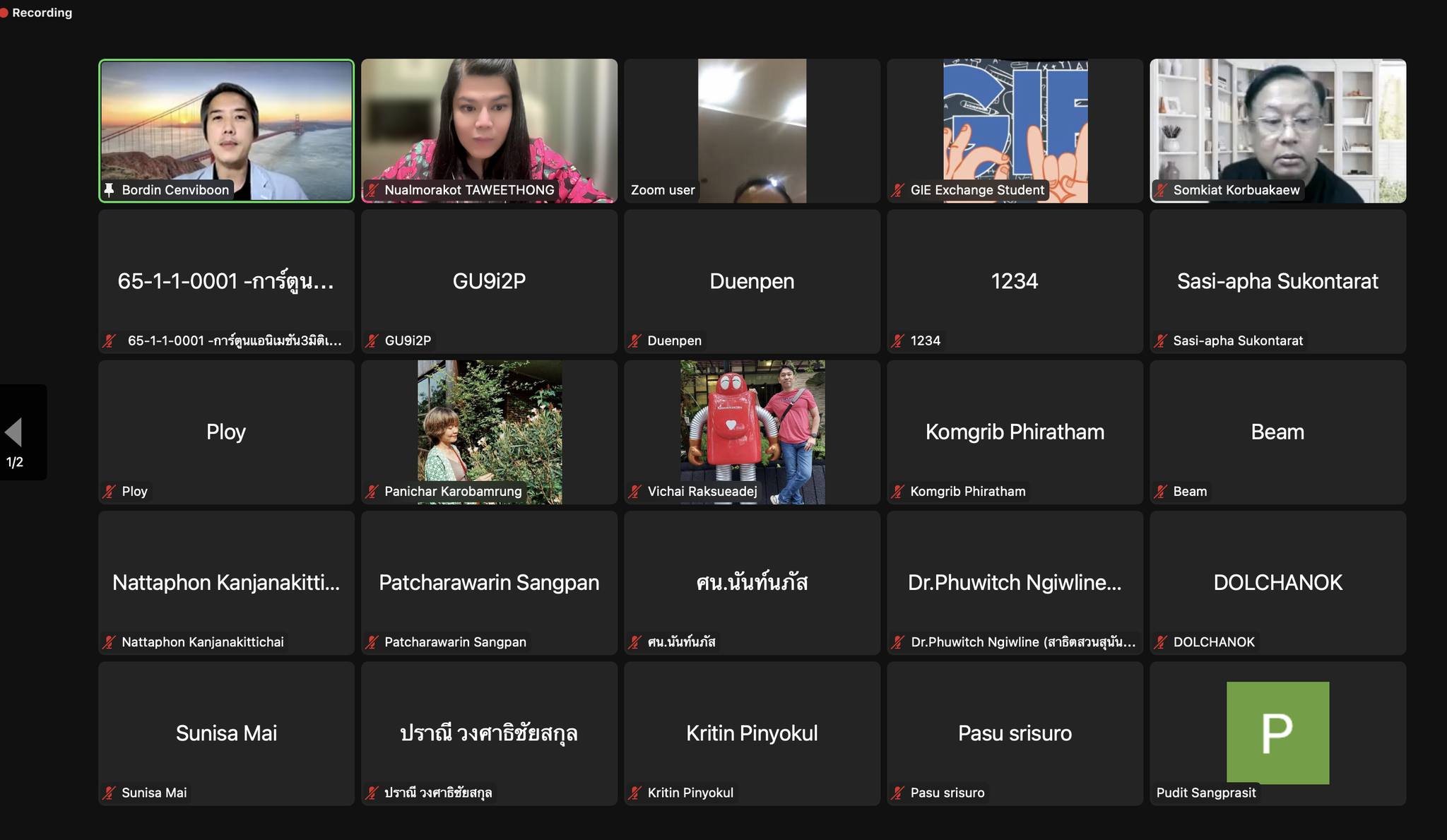Click the red Recording indicator
The height and width of the screenshot is (840, 1447).
(37, 13)
